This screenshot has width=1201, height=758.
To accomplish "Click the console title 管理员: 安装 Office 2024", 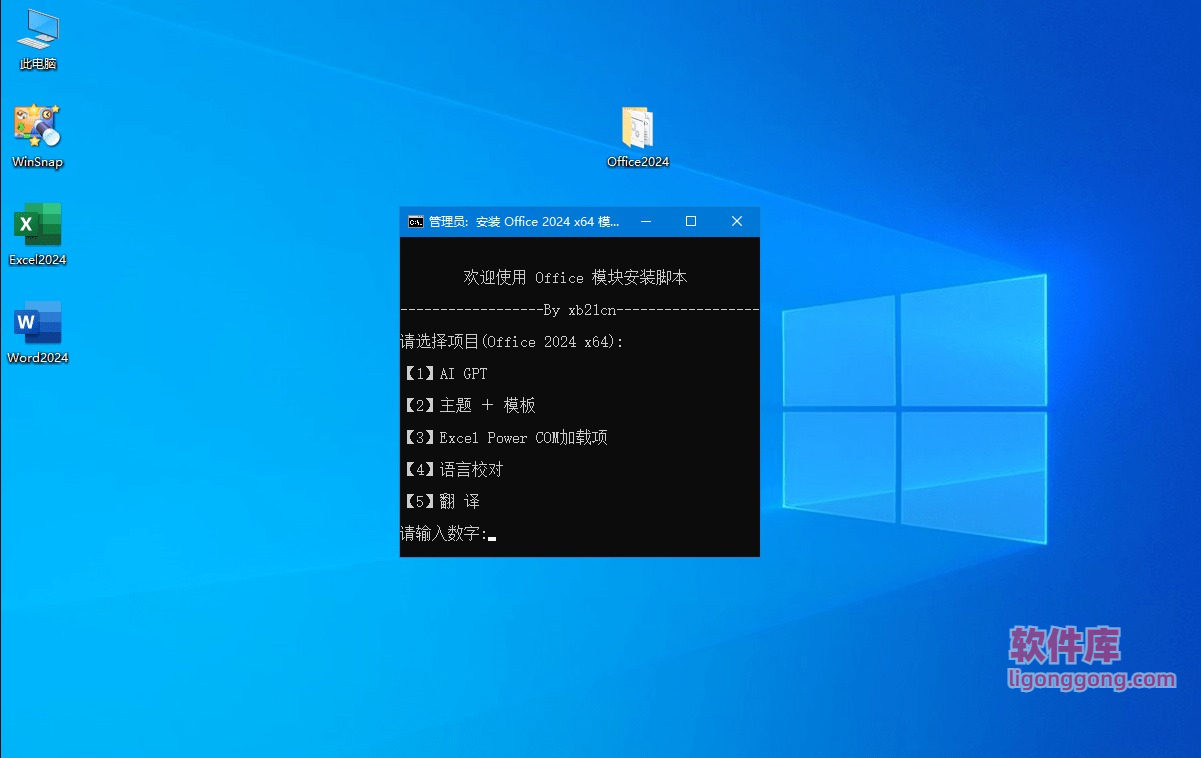I will [x=524, y=222].
